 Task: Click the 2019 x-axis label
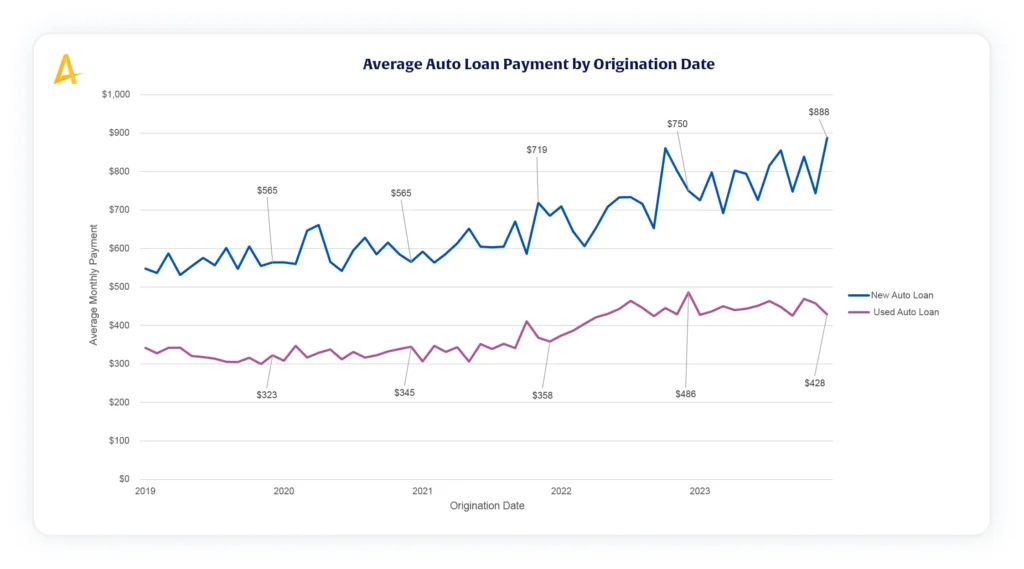tap(145, 491)
